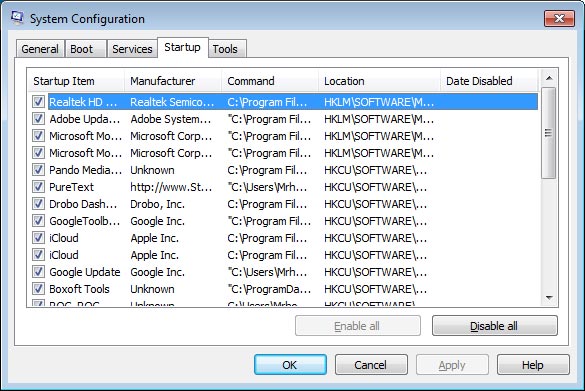Toggle the GoogleToolbar startup checkbox

[x=38, y=220]
